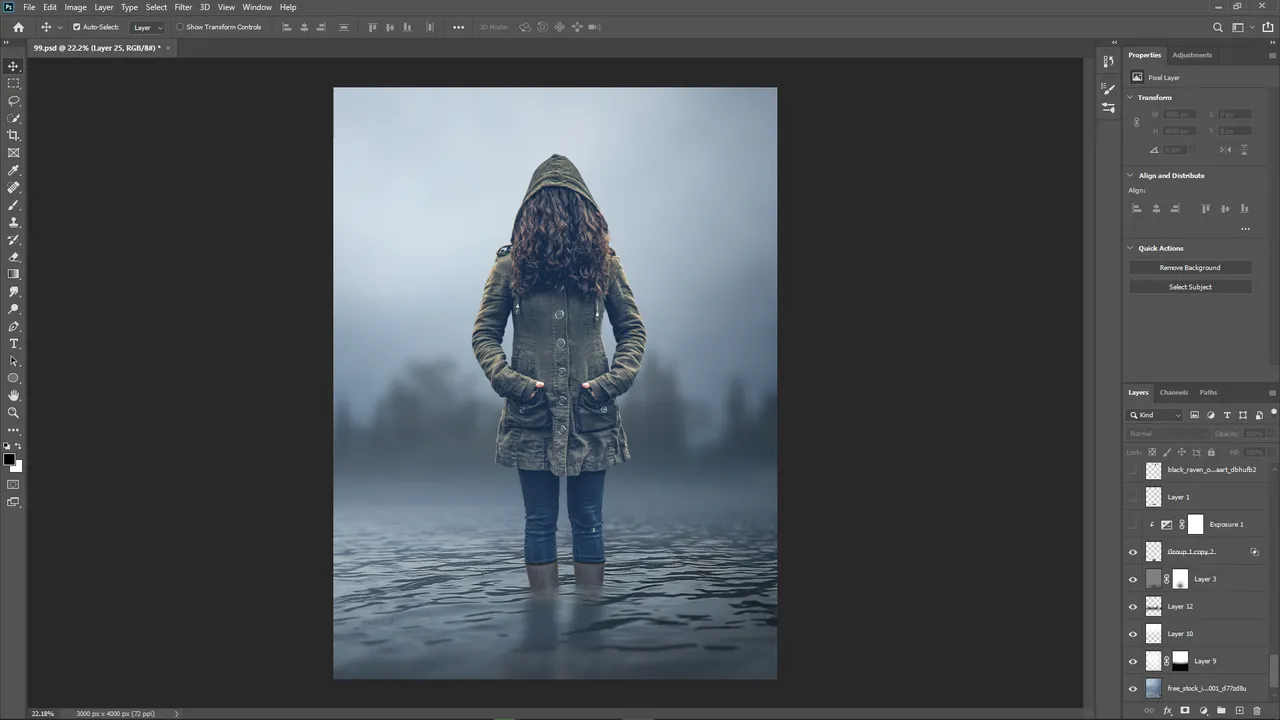This screenshot has width=1280, height=720.
Task: Click the Select Subject button
Action: (1190, 287)
